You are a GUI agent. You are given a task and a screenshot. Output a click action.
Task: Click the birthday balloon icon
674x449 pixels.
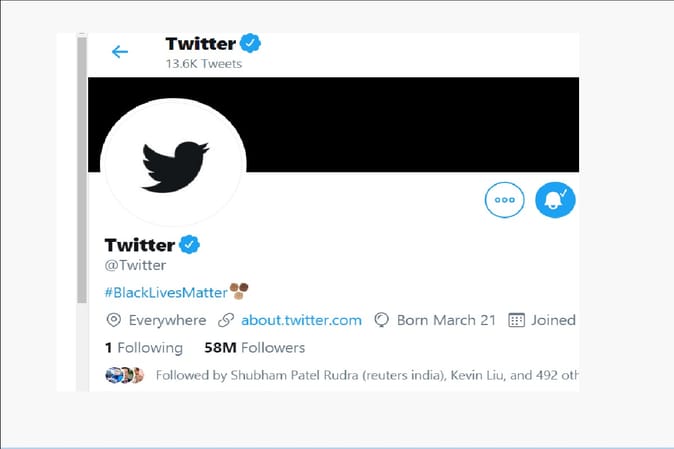[381, 320]
